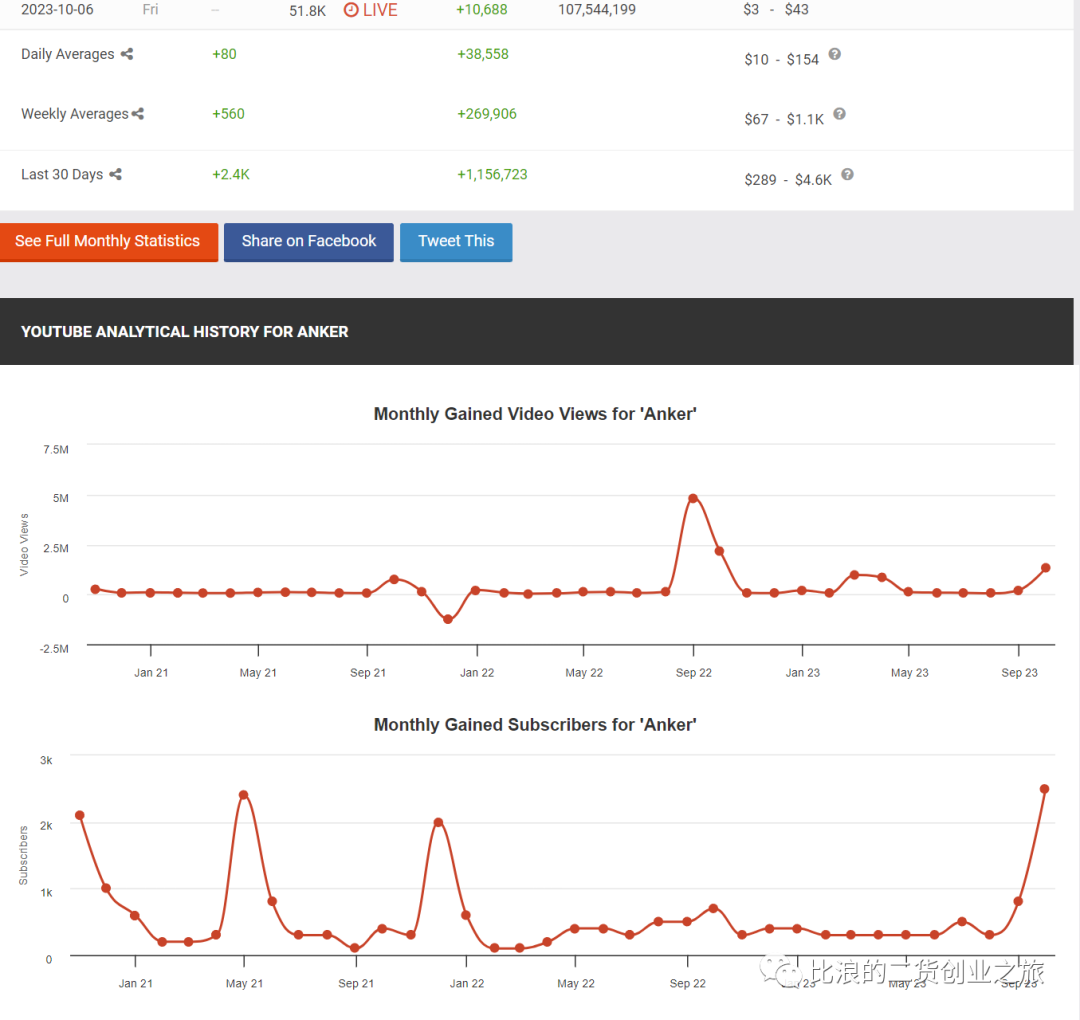
Task: Open help icon beside $289 - $4.6K earnings
Action: tap(847, 174)
